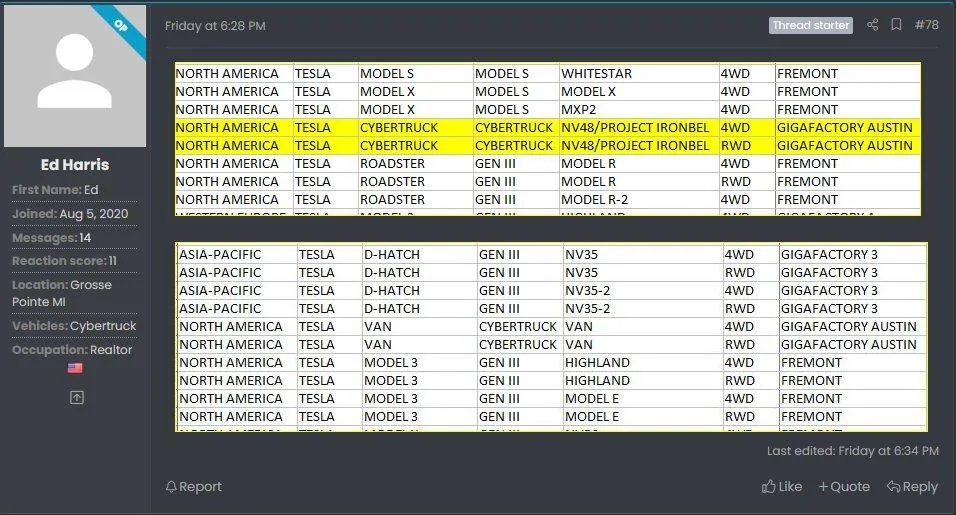This screenshot has height=515, width=956.
Task: Open the Ed Harris username profile link
Action: point(75,165)
